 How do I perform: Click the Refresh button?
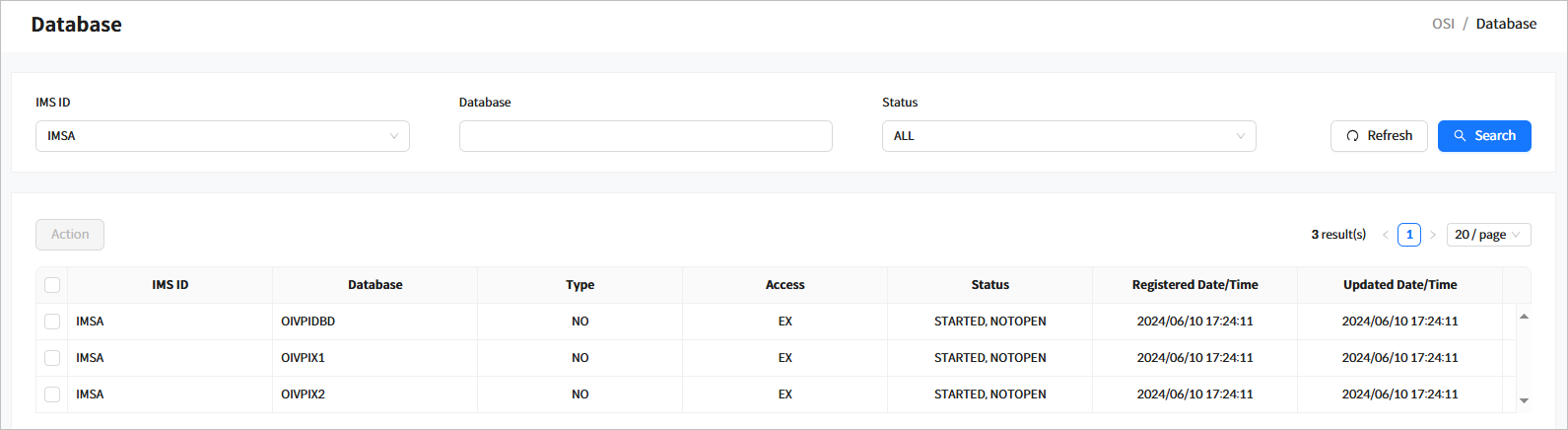(x=1378, y=136)
